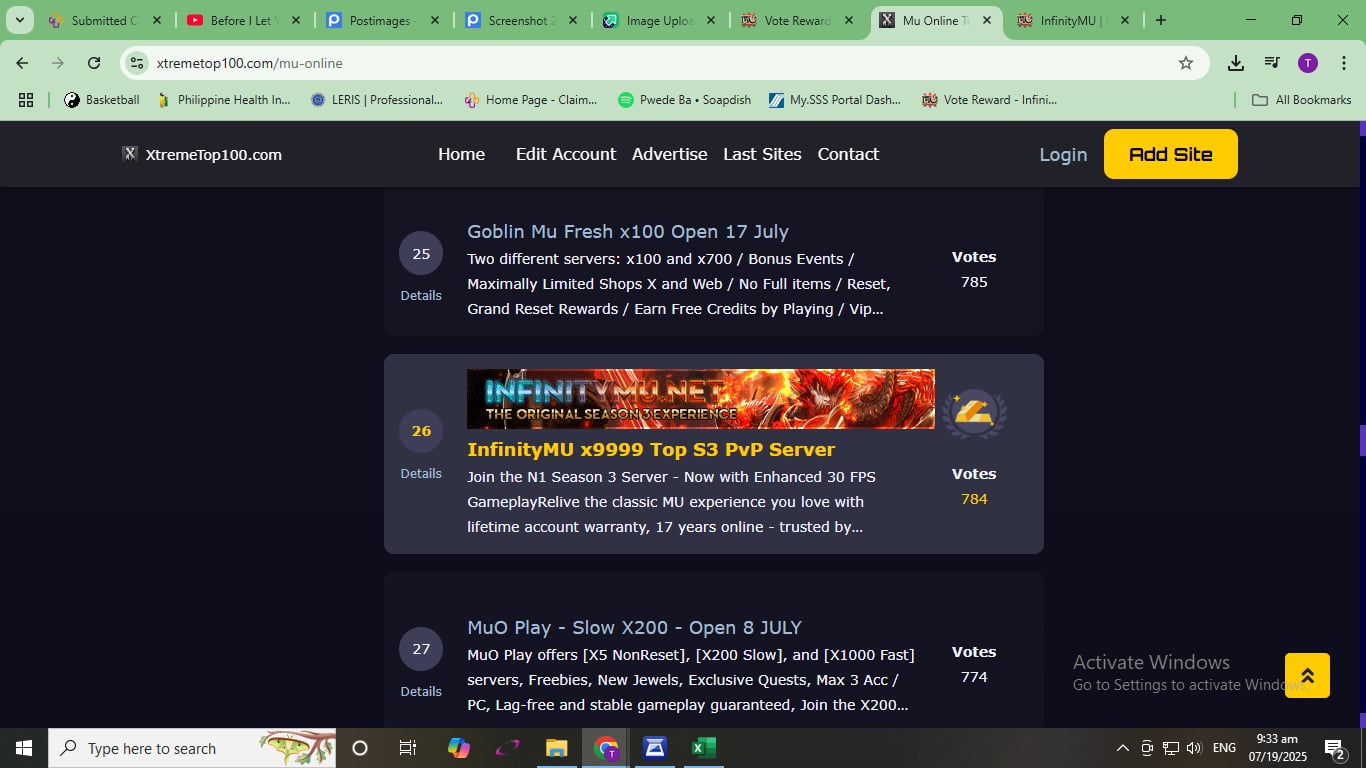The width and height of the screenshot is (1366, 768).
Task: Expand the tab search dropdown arrow
Action: pos(19,20)
